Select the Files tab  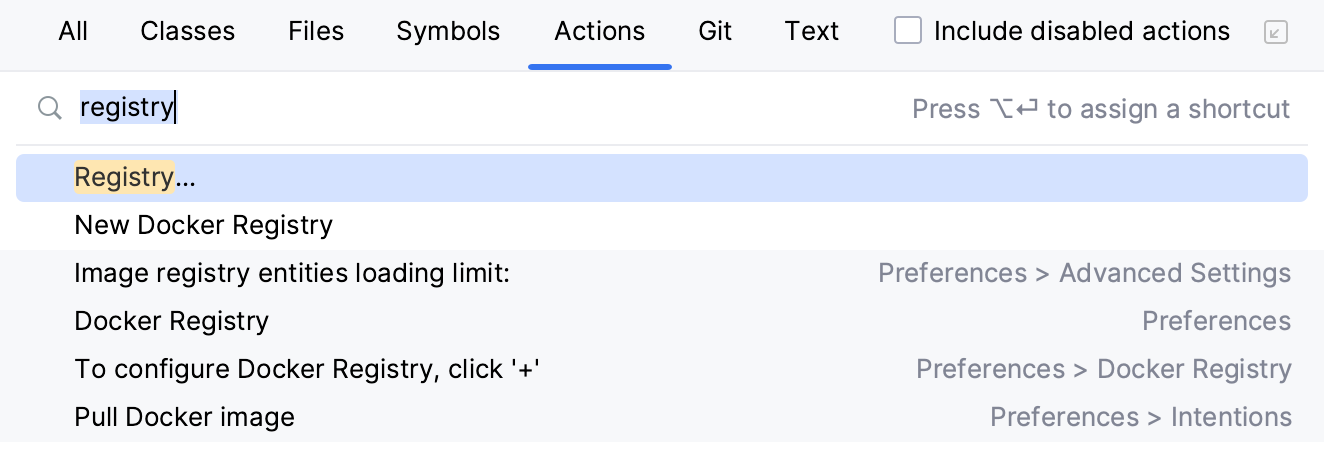[x=316, y=32]
